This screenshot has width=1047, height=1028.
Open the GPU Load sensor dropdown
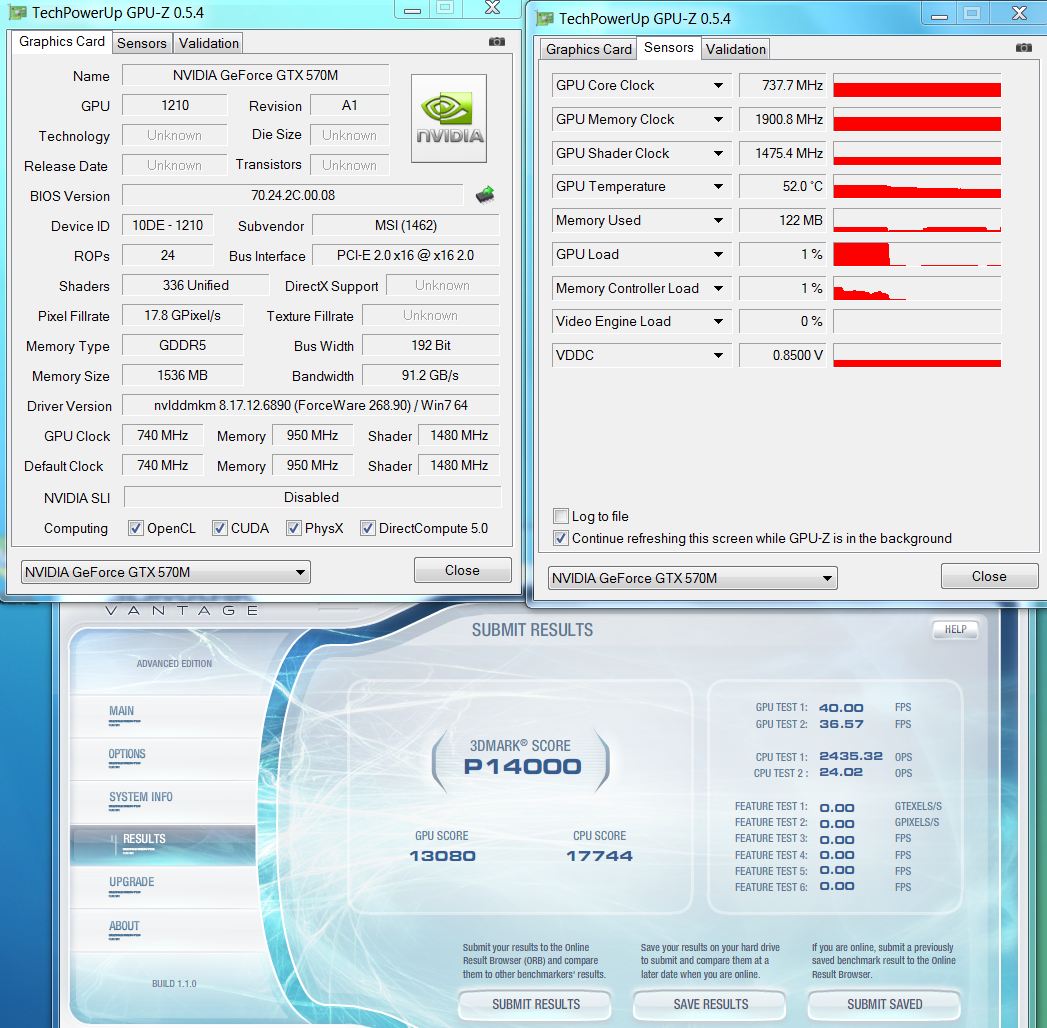(718, 254)
